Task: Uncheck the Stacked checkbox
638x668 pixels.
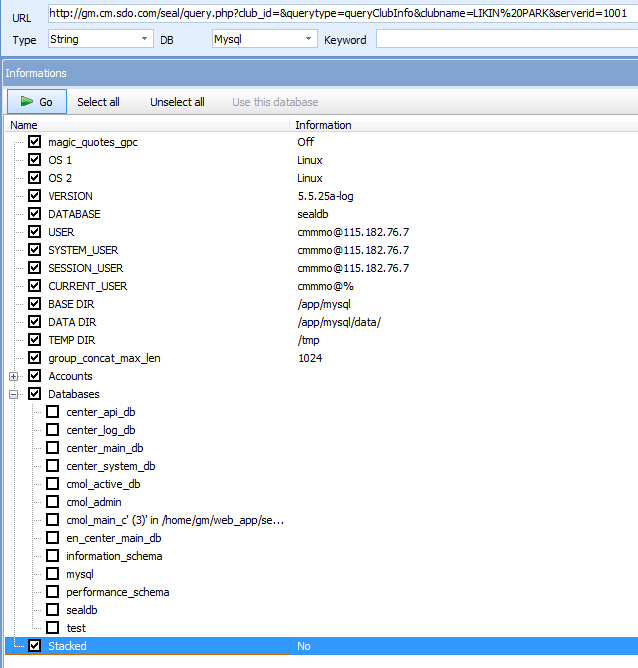Action: pos(34,646)
